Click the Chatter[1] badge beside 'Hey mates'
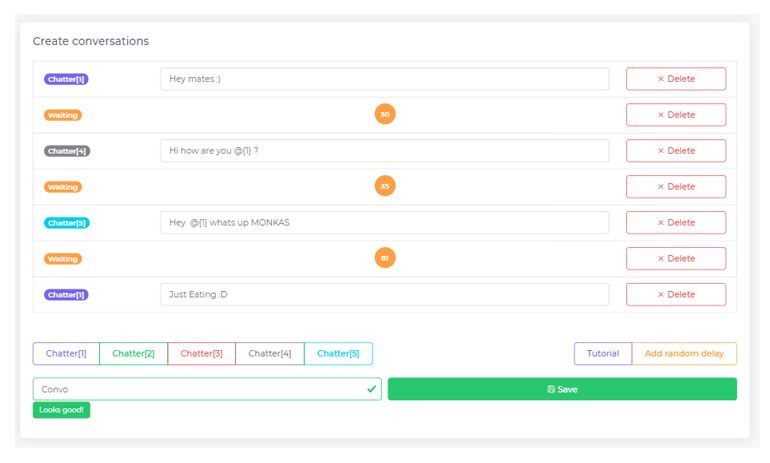The width and height of the screenshot is (770, 463). pos(66,79)
